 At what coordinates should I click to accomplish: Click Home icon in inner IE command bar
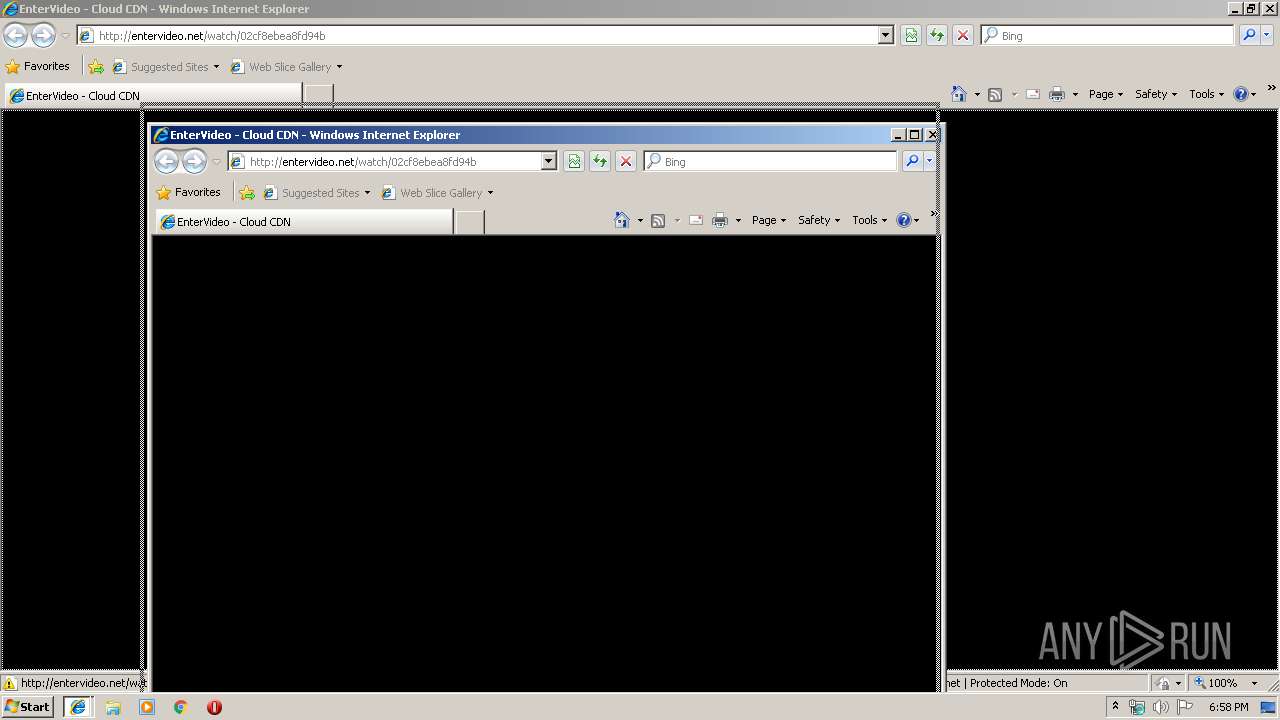[622, 220]
